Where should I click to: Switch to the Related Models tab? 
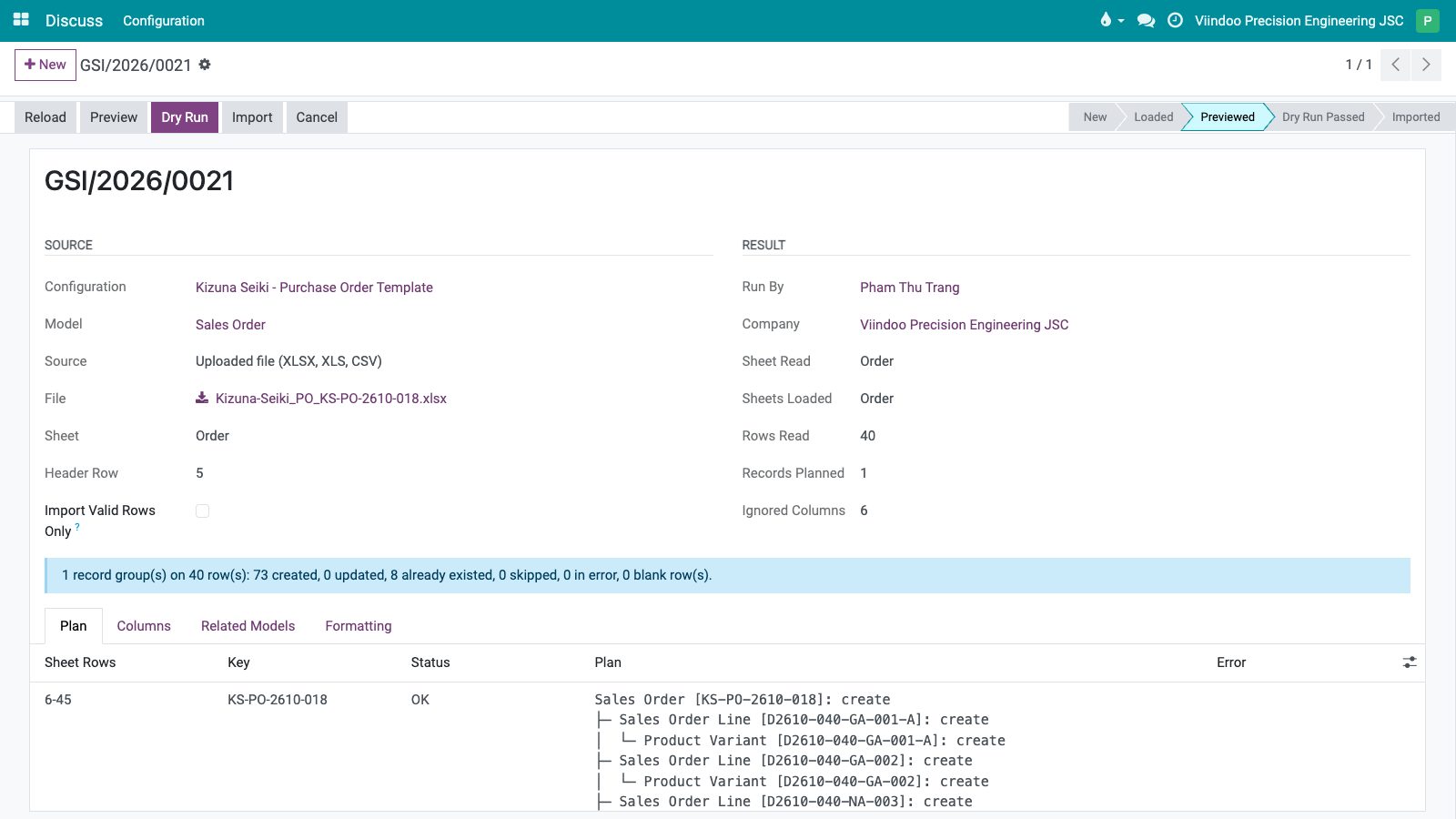[248, 626]
